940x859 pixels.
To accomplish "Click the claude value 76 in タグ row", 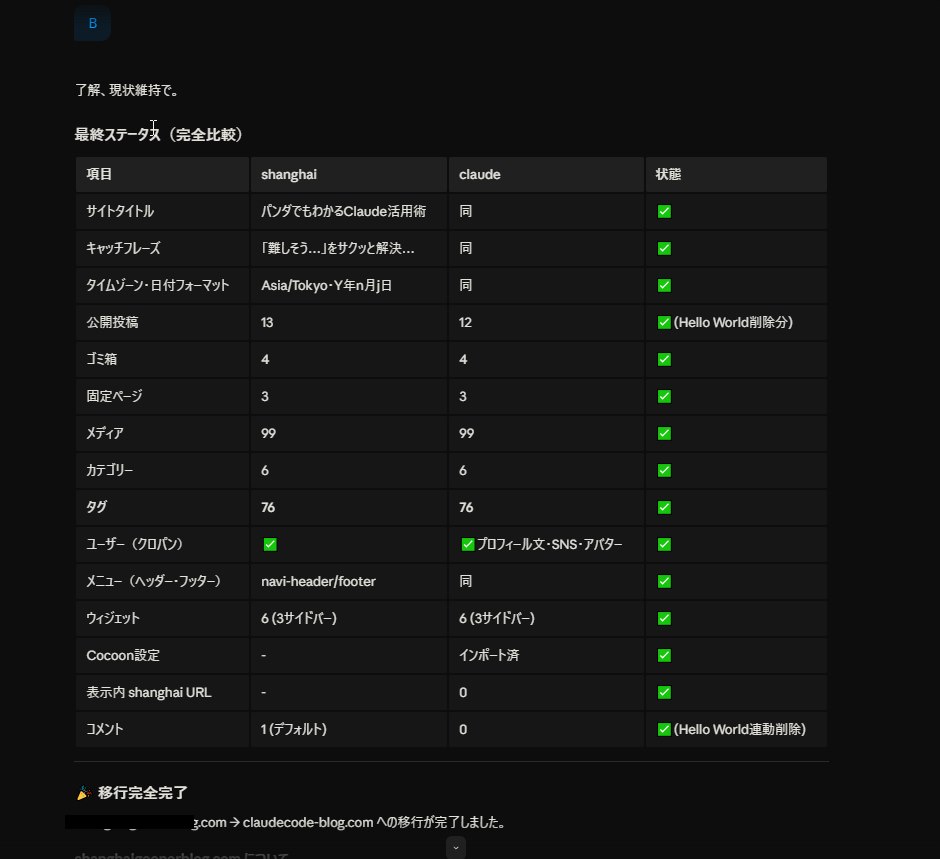I will (466, 507).
